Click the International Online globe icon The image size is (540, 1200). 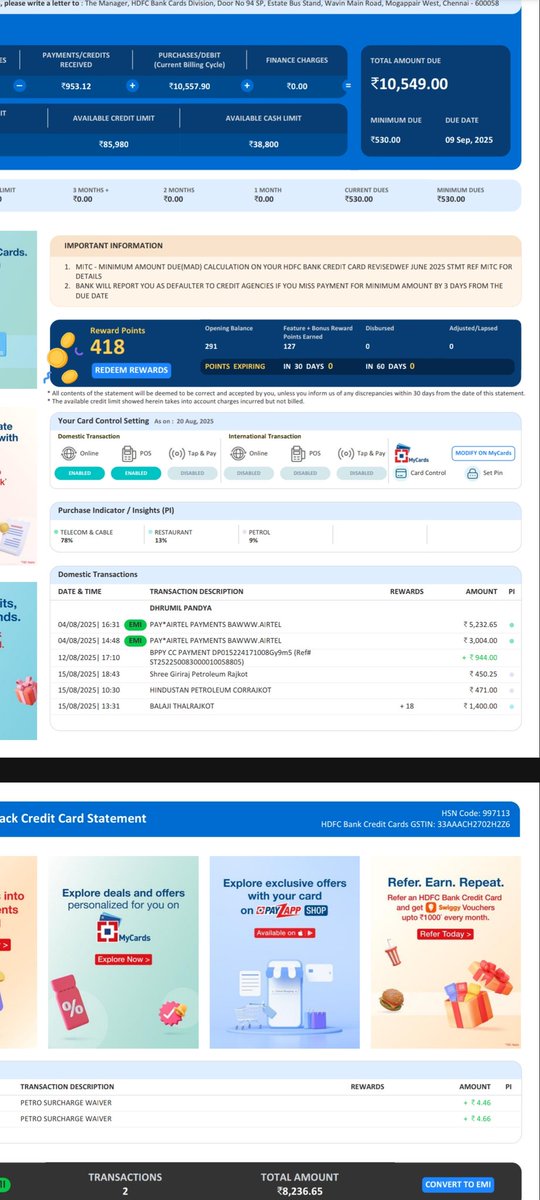coord(238,453)
